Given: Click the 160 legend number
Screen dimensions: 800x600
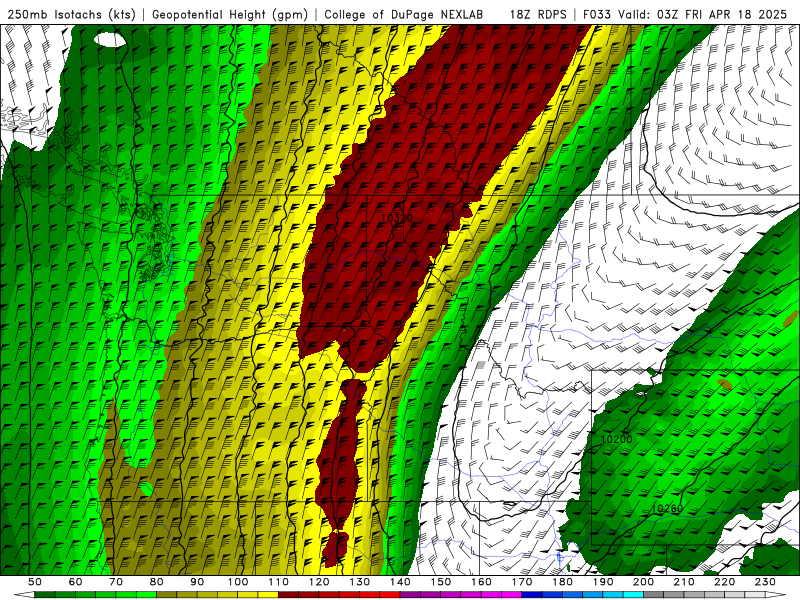Looking at the screenshot, I should click(481, 582).
